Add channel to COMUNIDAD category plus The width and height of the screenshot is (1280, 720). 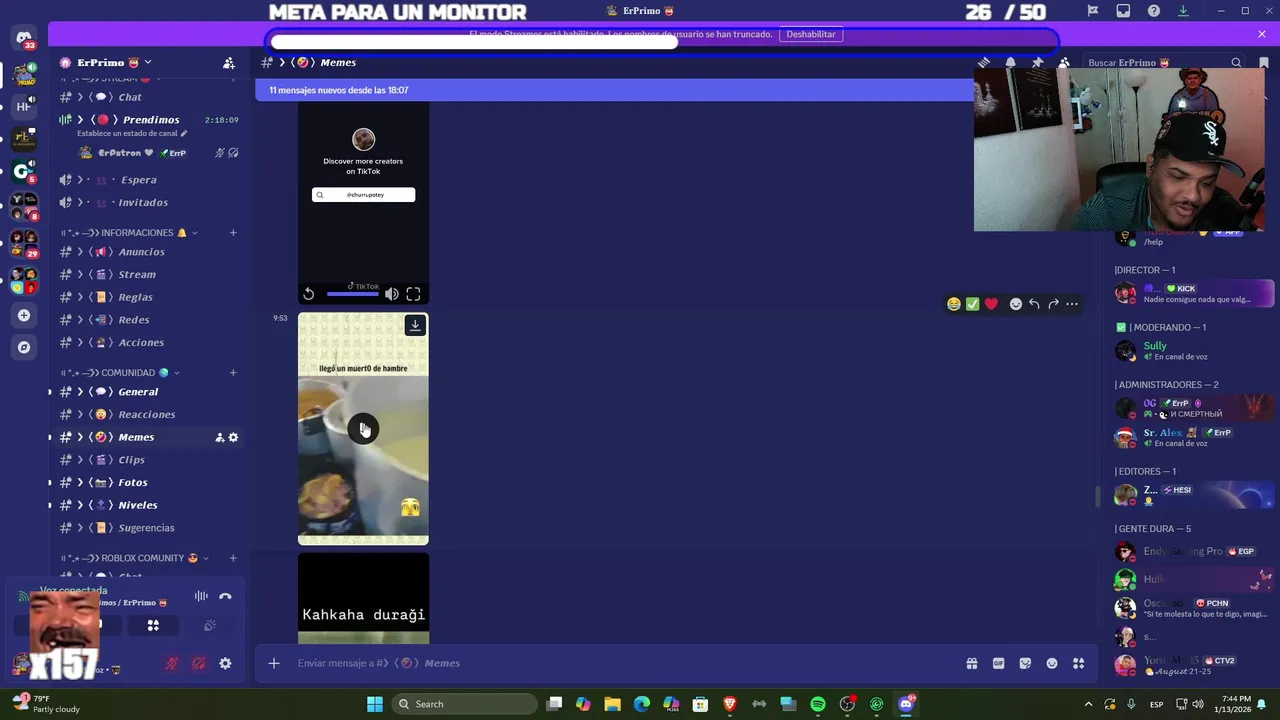233,373
